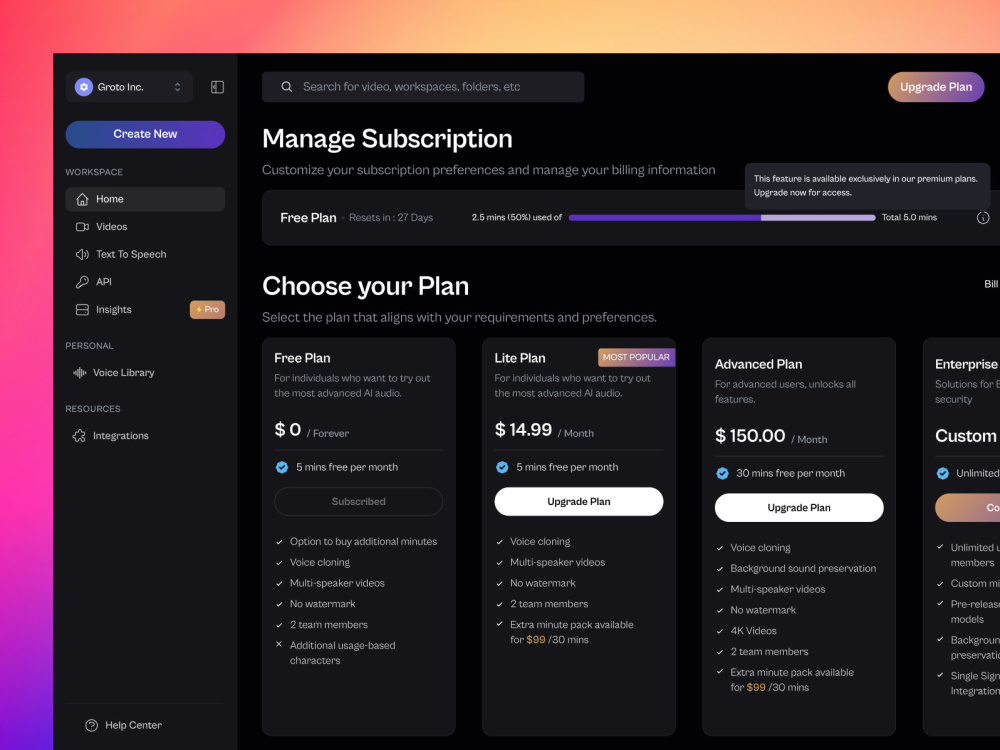Open the Groto Inc. workspace switcher chevrons
Image resolution: width=1000 pixels, height=750 pixels.
(x=177, y=87)
